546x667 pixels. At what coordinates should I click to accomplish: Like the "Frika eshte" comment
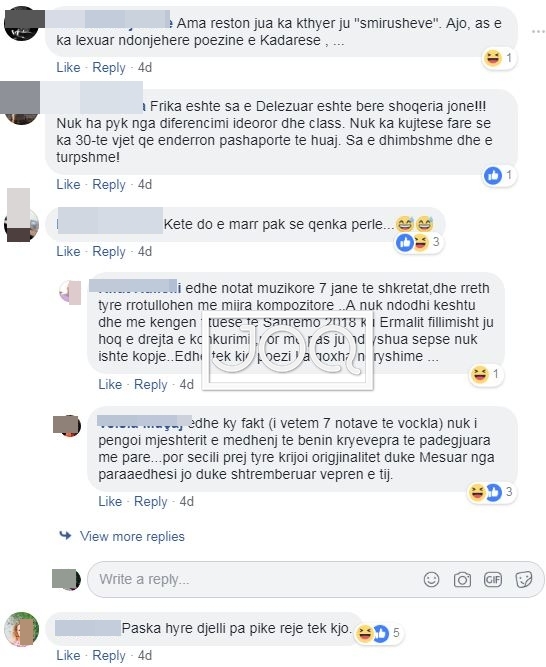68,184
